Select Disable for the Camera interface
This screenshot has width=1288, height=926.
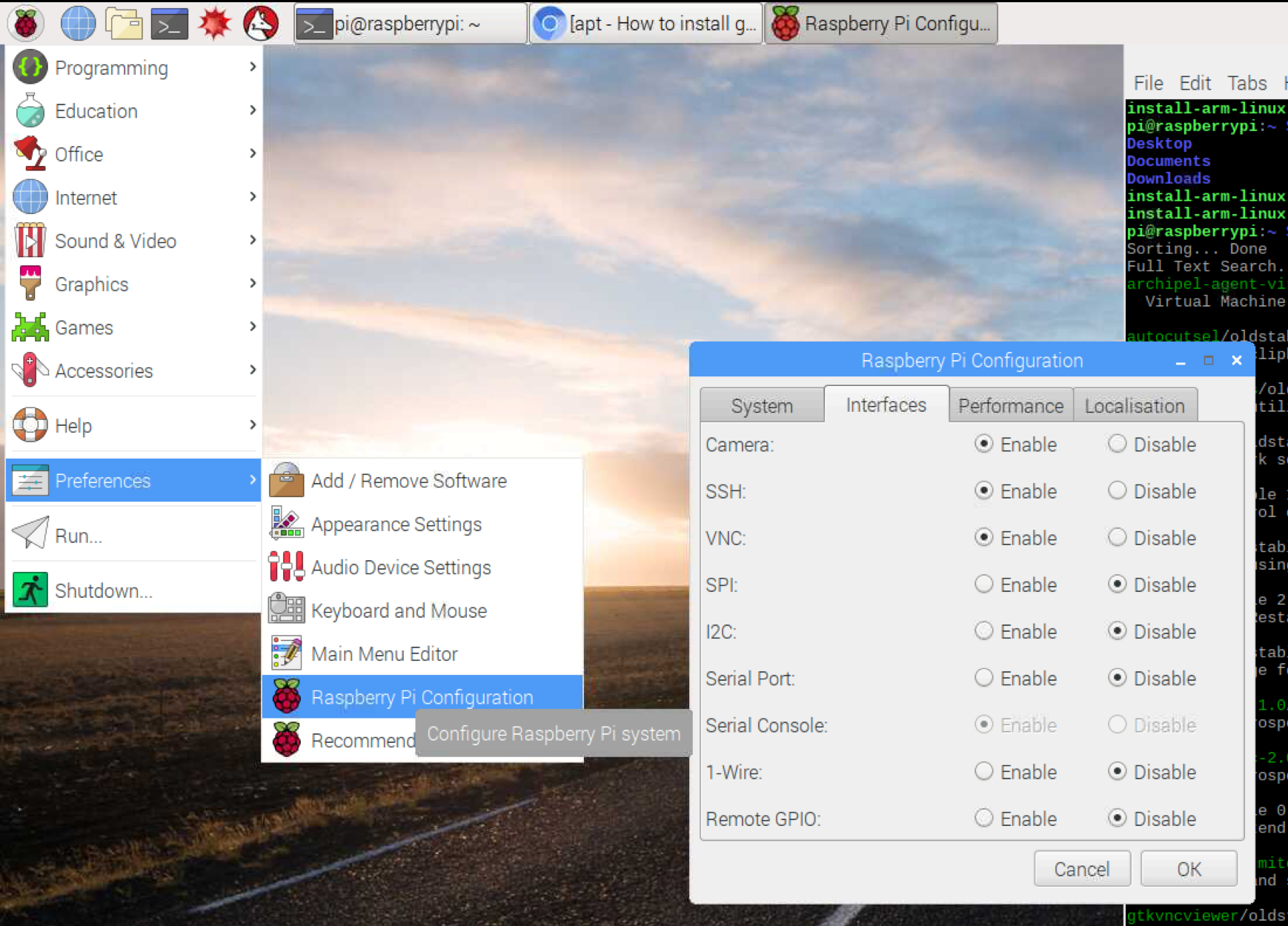[1117, 444]
